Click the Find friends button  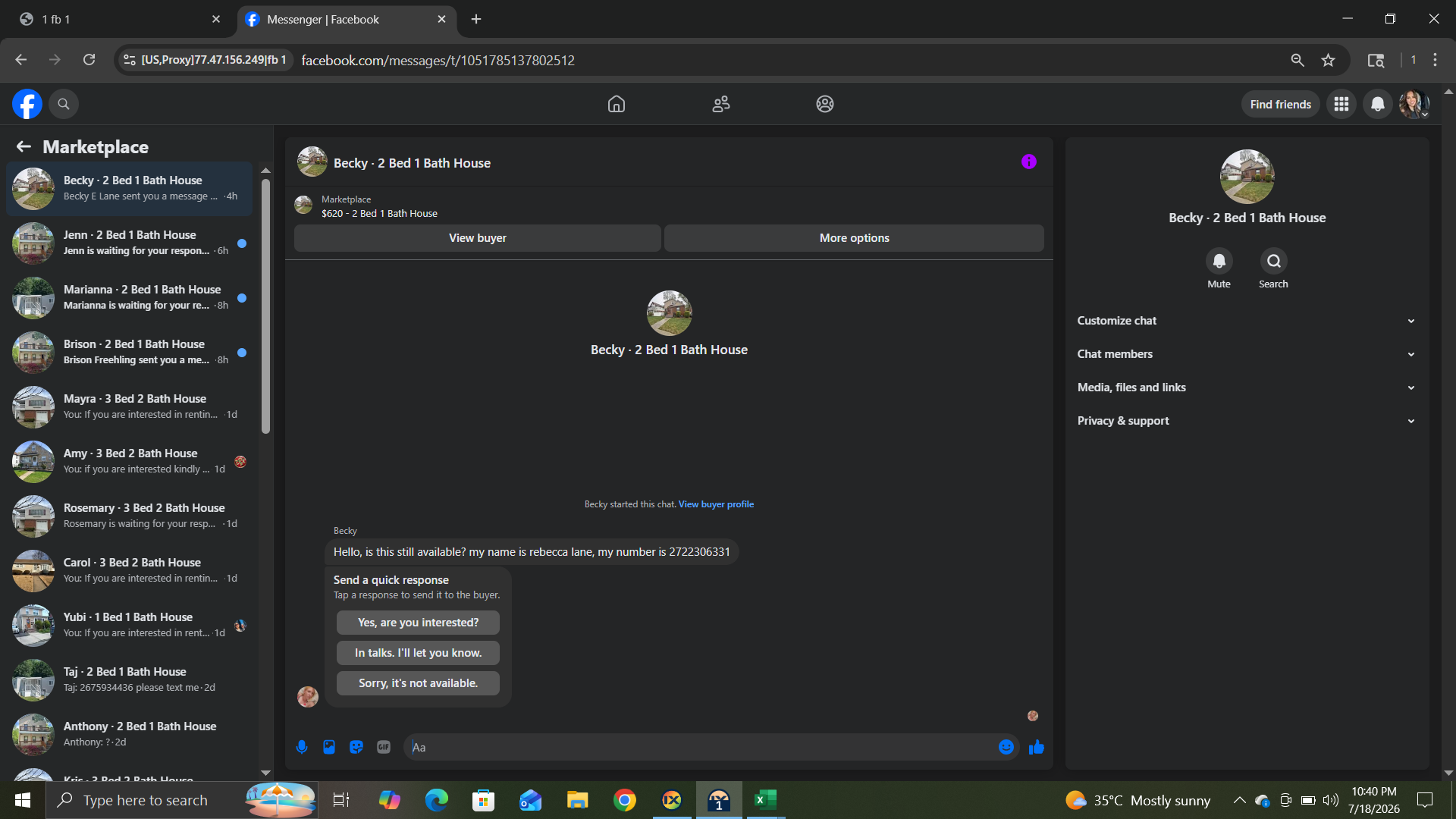pyautogui.click(x=1281, y=104)
